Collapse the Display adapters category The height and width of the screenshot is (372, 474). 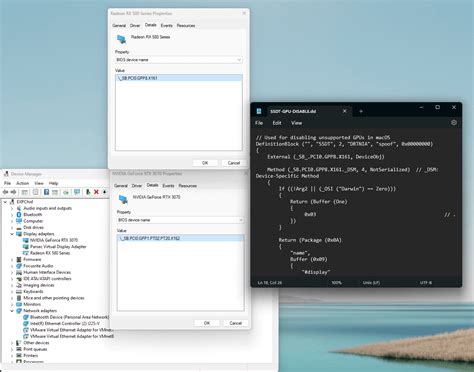(12, 234)
